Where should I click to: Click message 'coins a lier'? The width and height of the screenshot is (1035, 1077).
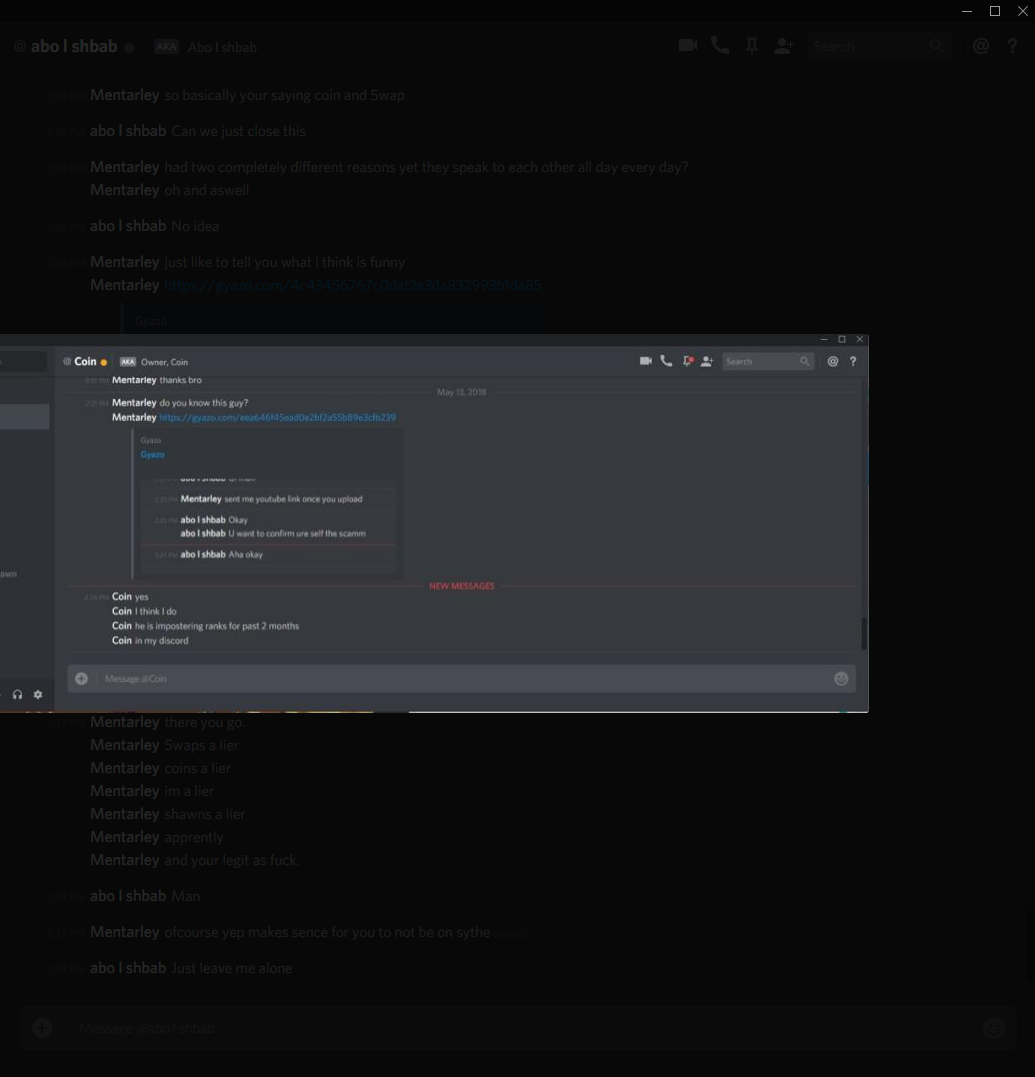(197, 768)
